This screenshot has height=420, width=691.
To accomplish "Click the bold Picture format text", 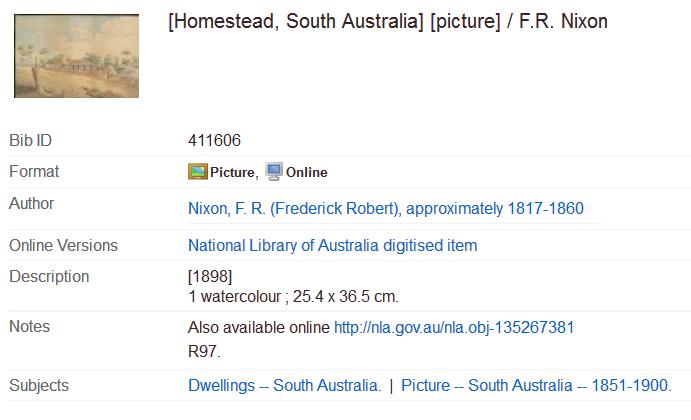I will [232, 173].
